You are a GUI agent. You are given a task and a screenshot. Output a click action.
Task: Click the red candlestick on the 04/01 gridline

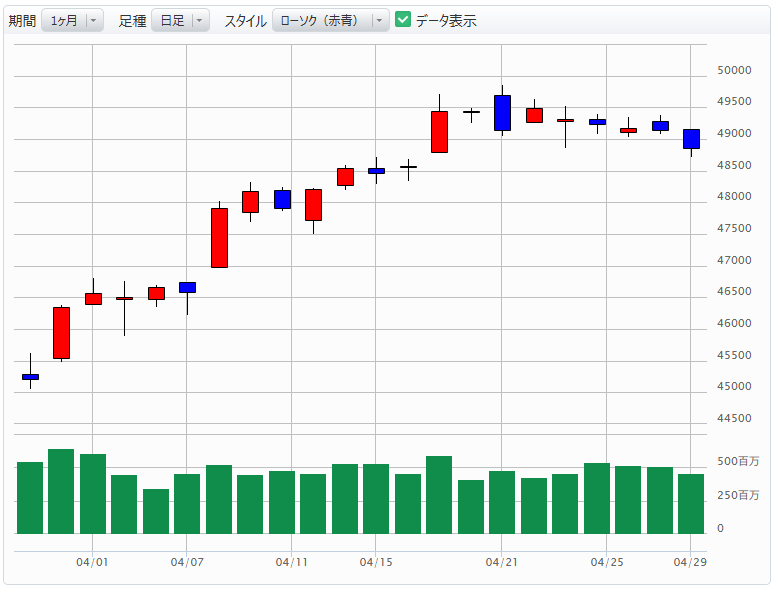93,298
